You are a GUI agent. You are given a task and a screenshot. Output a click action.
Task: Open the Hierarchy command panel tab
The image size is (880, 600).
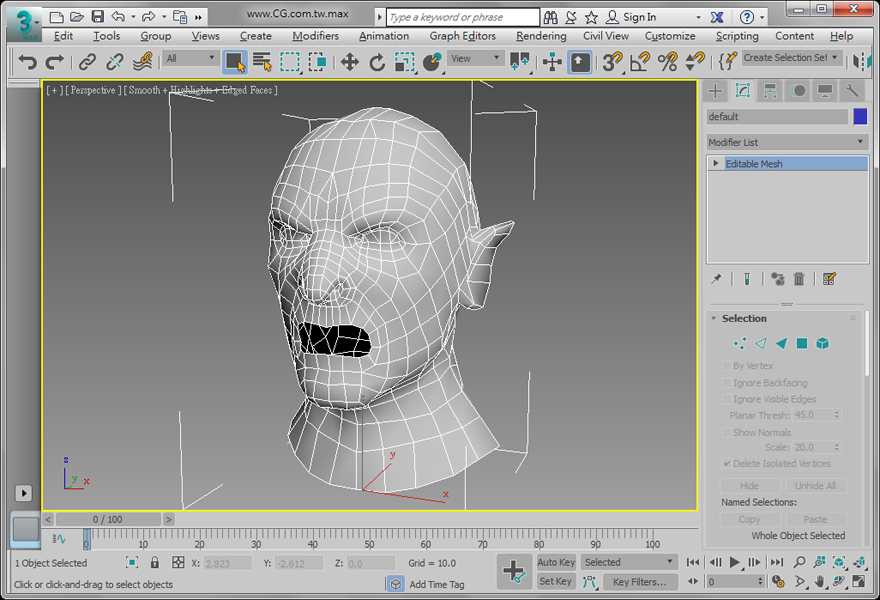(x=770, y=91)
